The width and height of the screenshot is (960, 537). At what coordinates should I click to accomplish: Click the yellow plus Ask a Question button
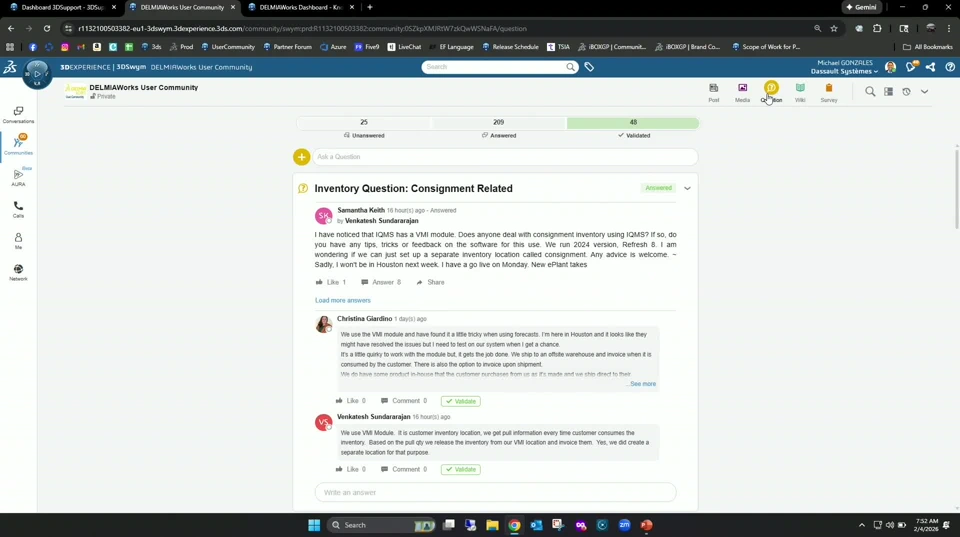click(301, 157)
